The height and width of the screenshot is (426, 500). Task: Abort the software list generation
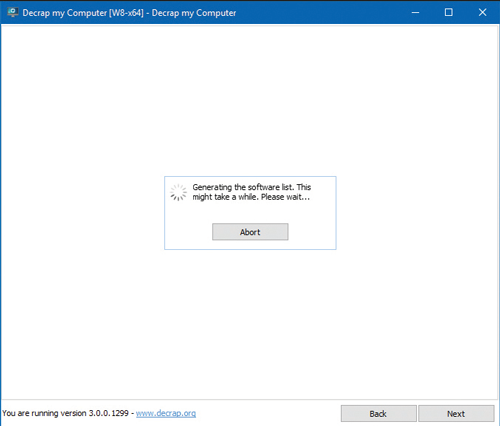[250, 232]
